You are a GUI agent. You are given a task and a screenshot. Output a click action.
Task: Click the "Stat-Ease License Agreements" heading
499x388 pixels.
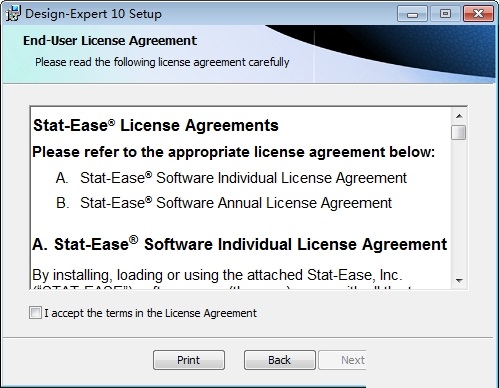click(156, 126)
